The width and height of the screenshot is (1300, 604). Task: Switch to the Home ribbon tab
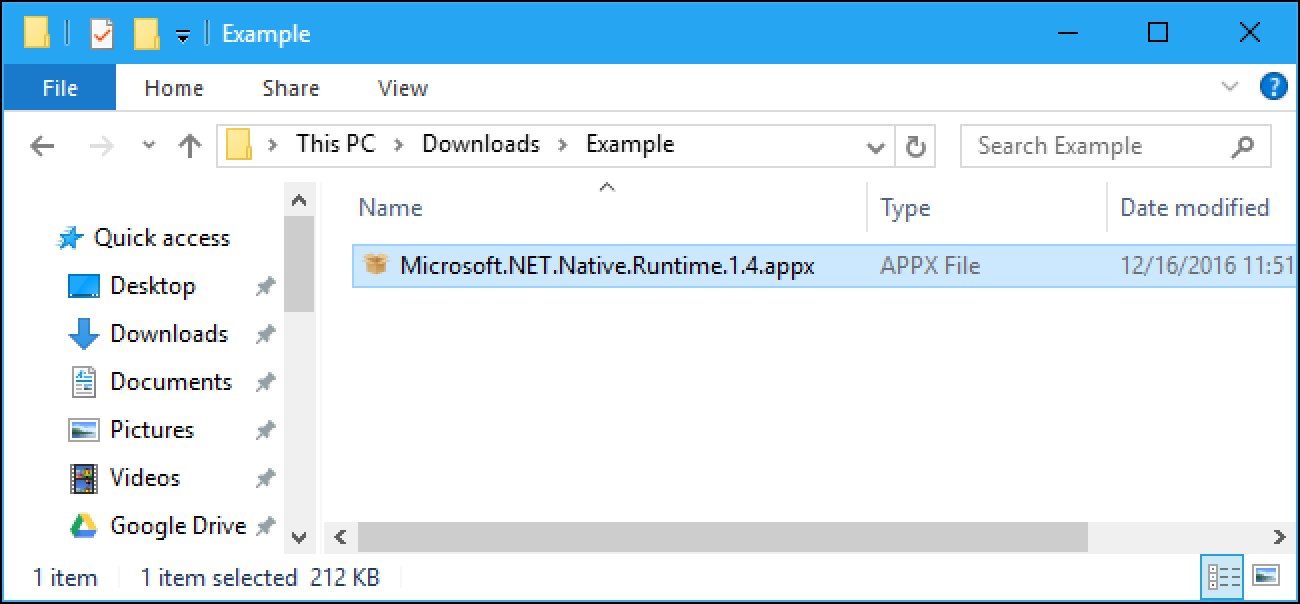pyautogui.click(x=174, y=88)
